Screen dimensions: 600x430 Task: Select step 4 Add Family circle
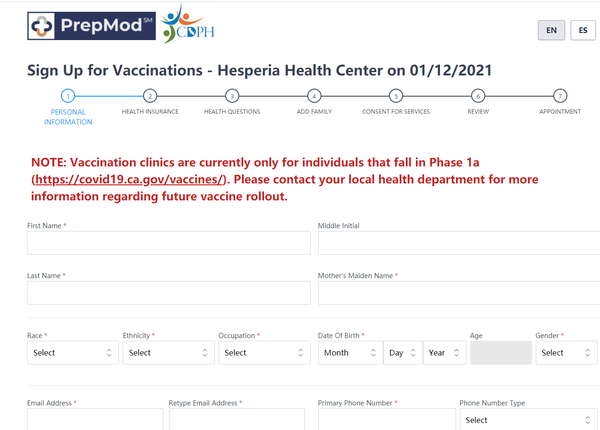coord(314,96)
